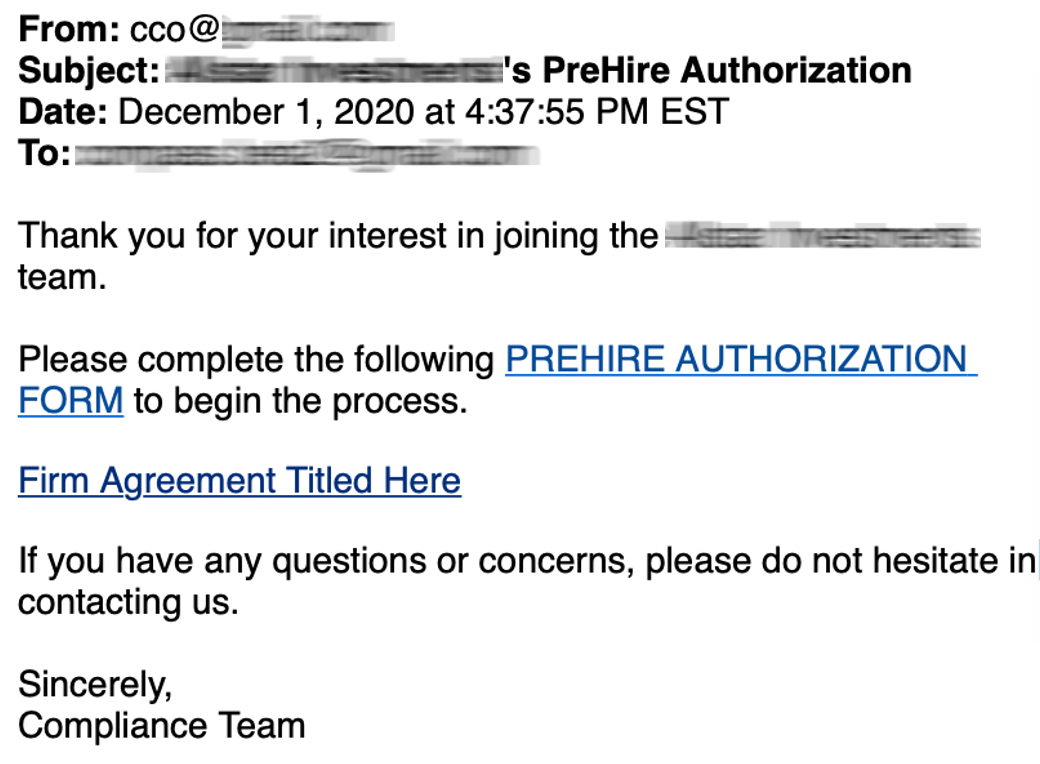Click the word 'team.' in first paragraph
The height and width of the screenshot is (764, 1040).
(62, 278)
